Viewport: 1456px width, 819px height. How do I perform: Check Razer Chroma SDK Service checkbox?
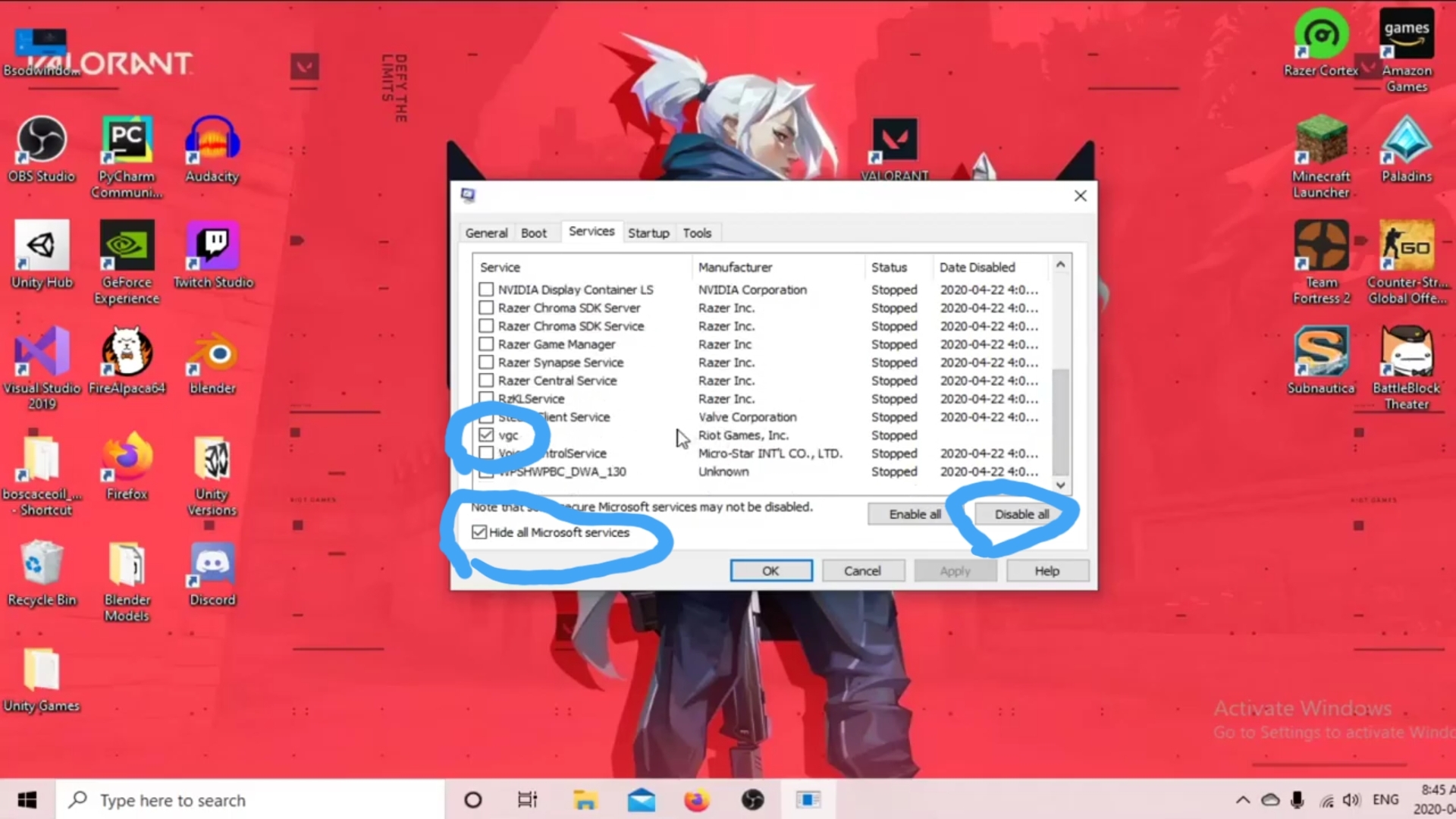click(x=486, y=326)
